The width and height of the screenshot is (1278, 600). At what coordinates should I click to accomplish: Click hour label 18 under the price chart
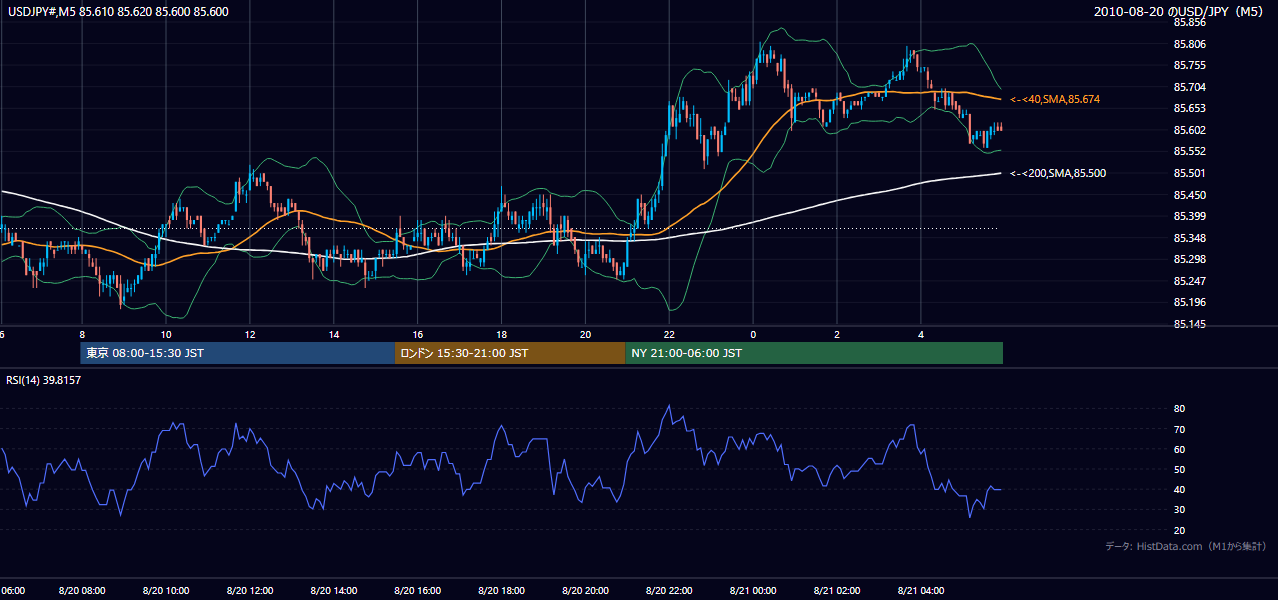point(501,334)
